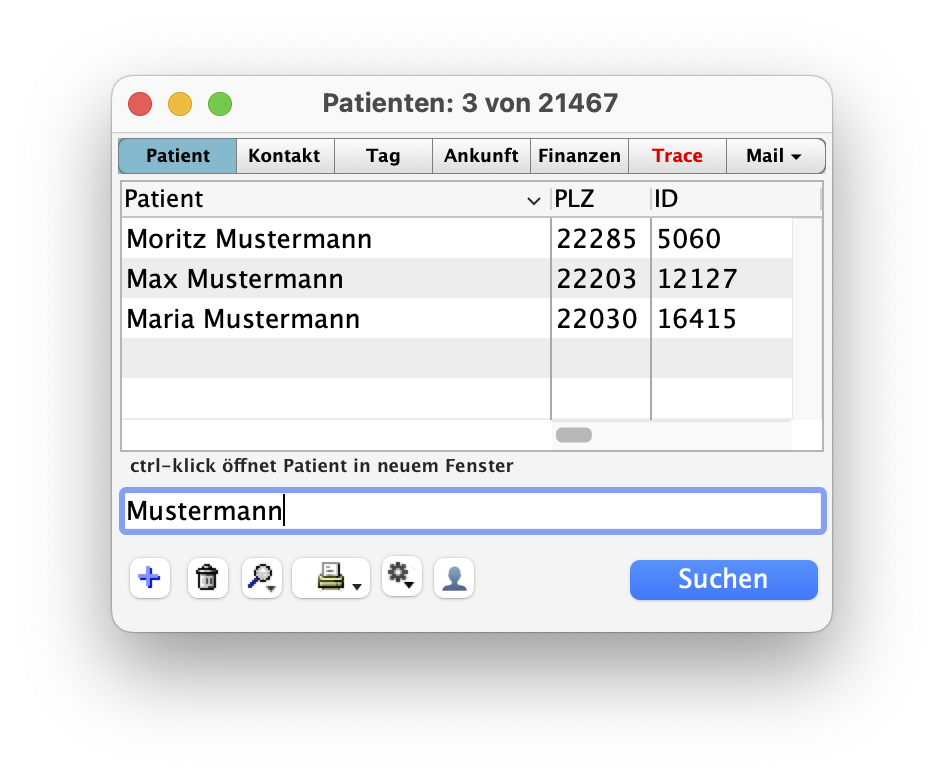This screenshot has width=944, height=780.
Task: Select the red Trace tab
Action: tap(677, 156)
